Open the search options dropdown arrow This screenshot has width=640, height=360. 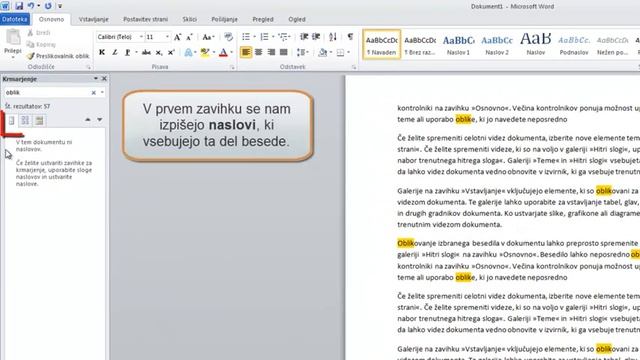point(102,93)
